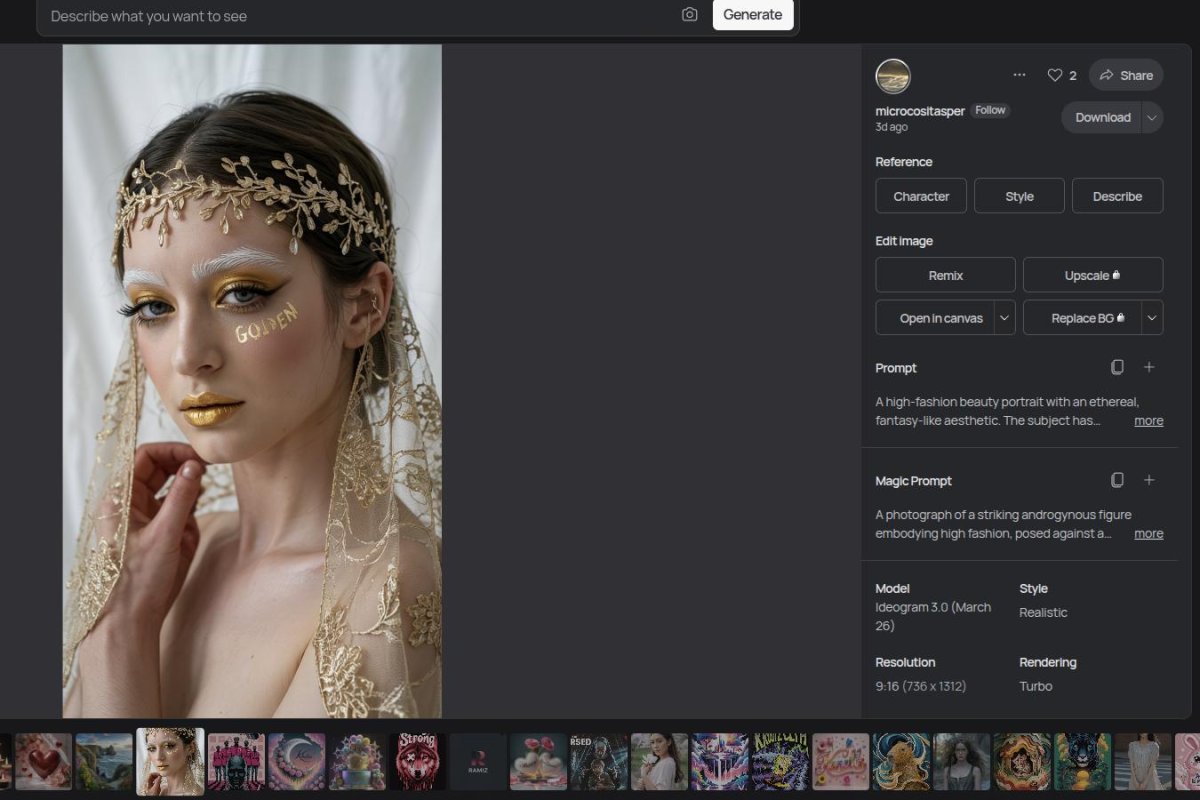The height and width of the screenshot is (800, 1200).
Task: Click the heart like icon
Action: coord(1054,75)
